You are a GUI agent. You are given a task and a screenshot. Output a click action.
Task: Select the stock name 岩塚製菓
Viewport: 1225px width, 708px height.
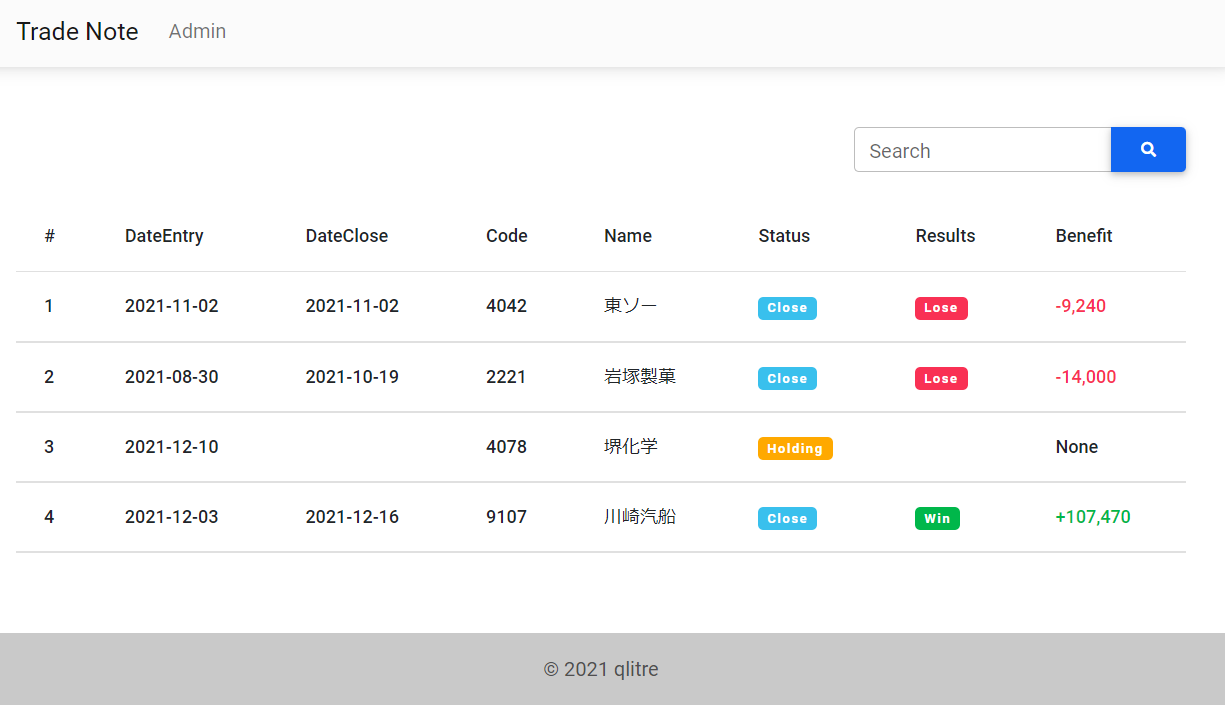point(640,377)
